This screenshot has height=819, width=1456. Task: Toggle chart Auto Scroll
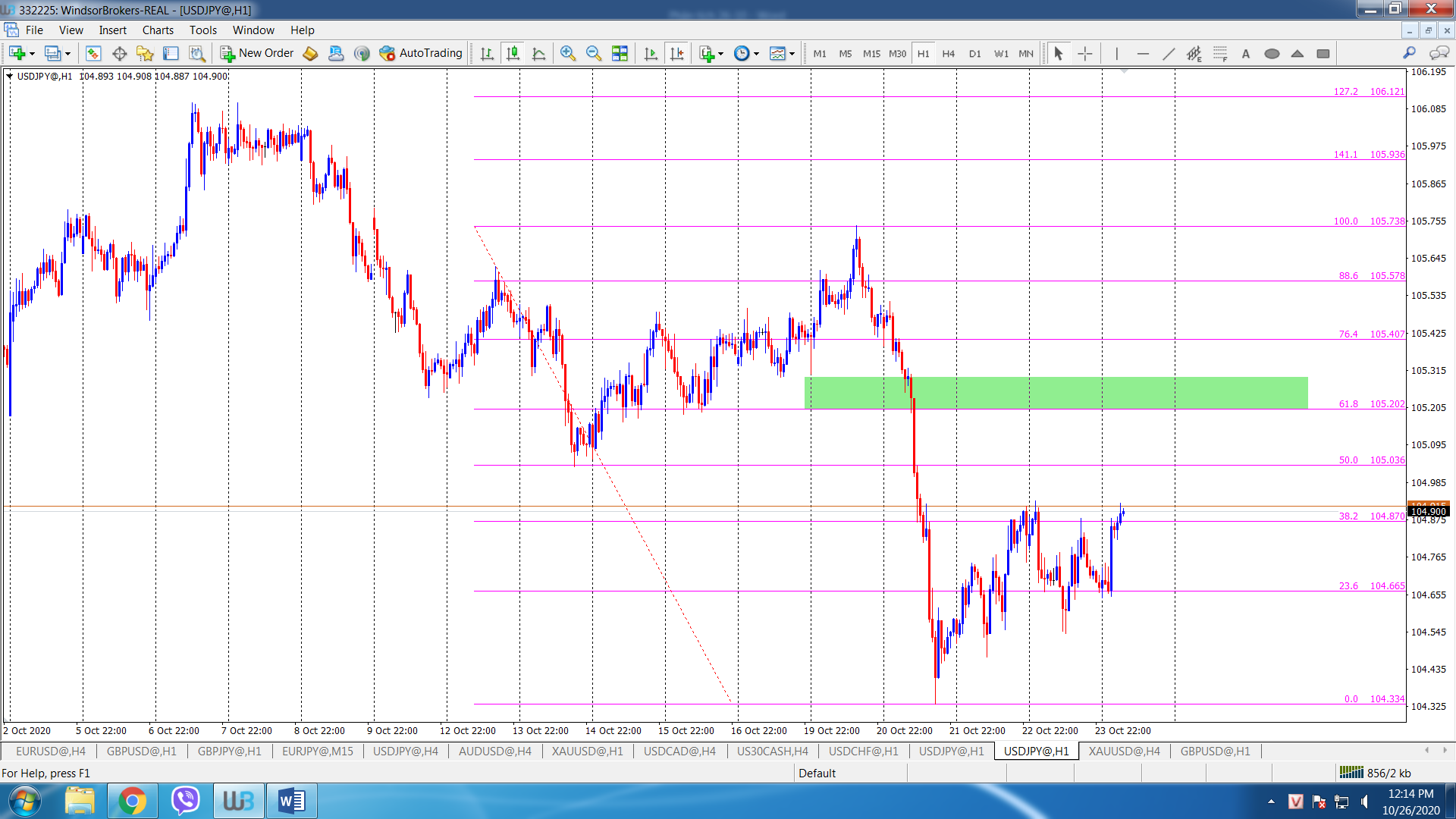coord(651,53)
